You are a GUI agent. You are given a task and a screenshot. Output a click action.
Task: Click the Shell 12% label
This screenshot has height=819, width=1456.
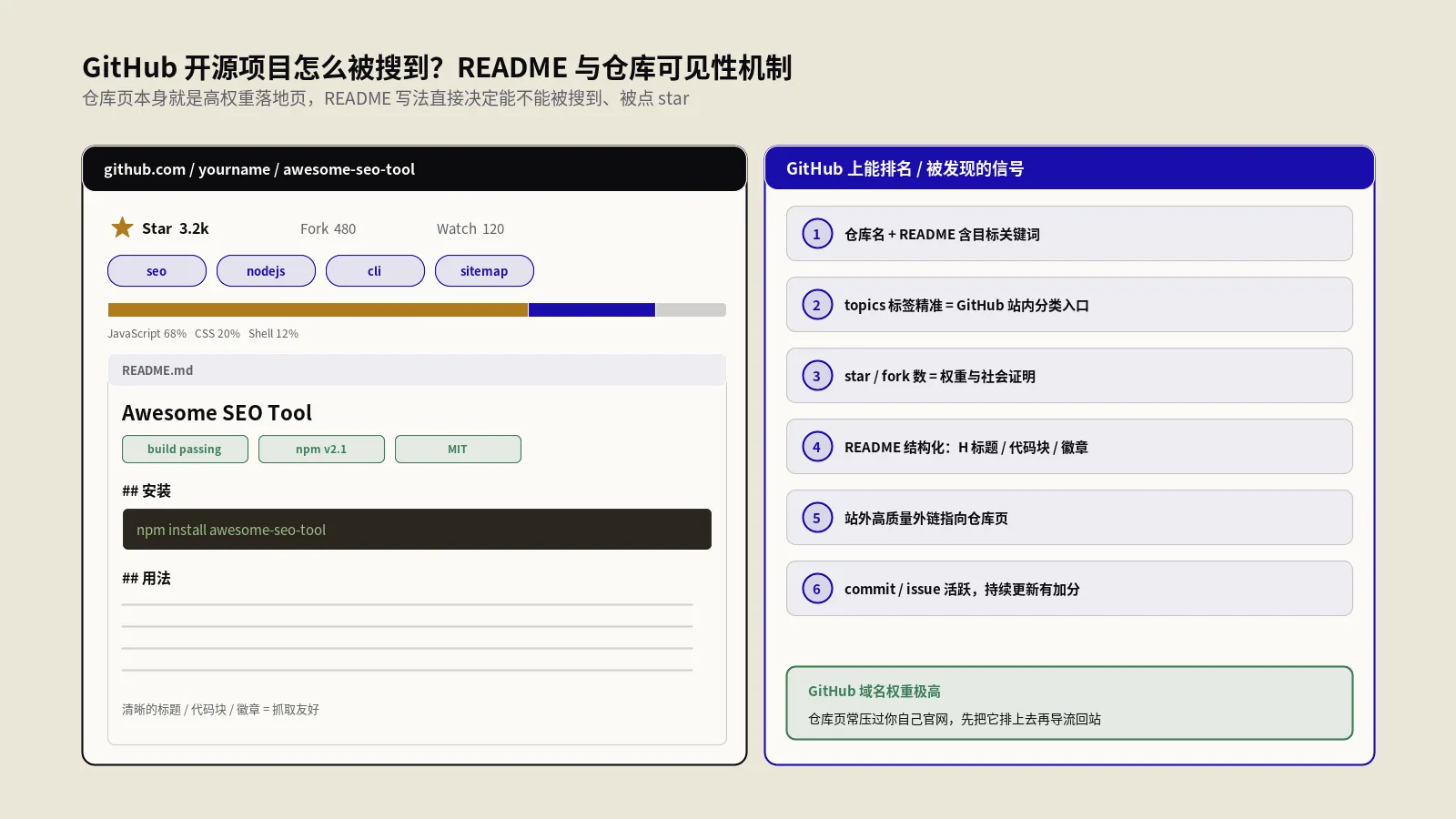click(273, 334)
